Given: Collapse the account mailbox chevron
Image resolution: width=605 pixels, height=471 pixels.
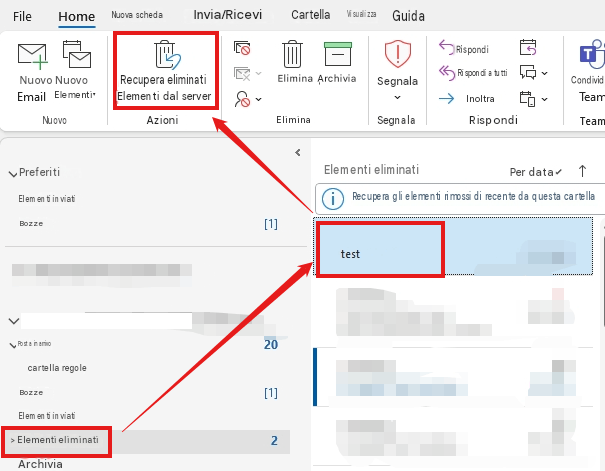Looking at the screenshot, I should [14, 321].
